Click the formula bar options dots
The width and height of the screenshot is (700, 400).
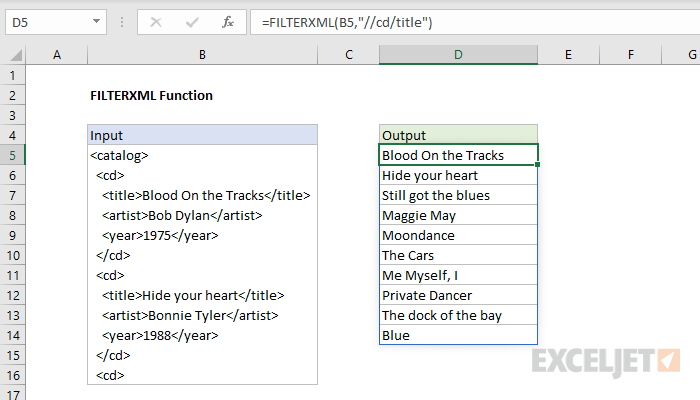122,22
